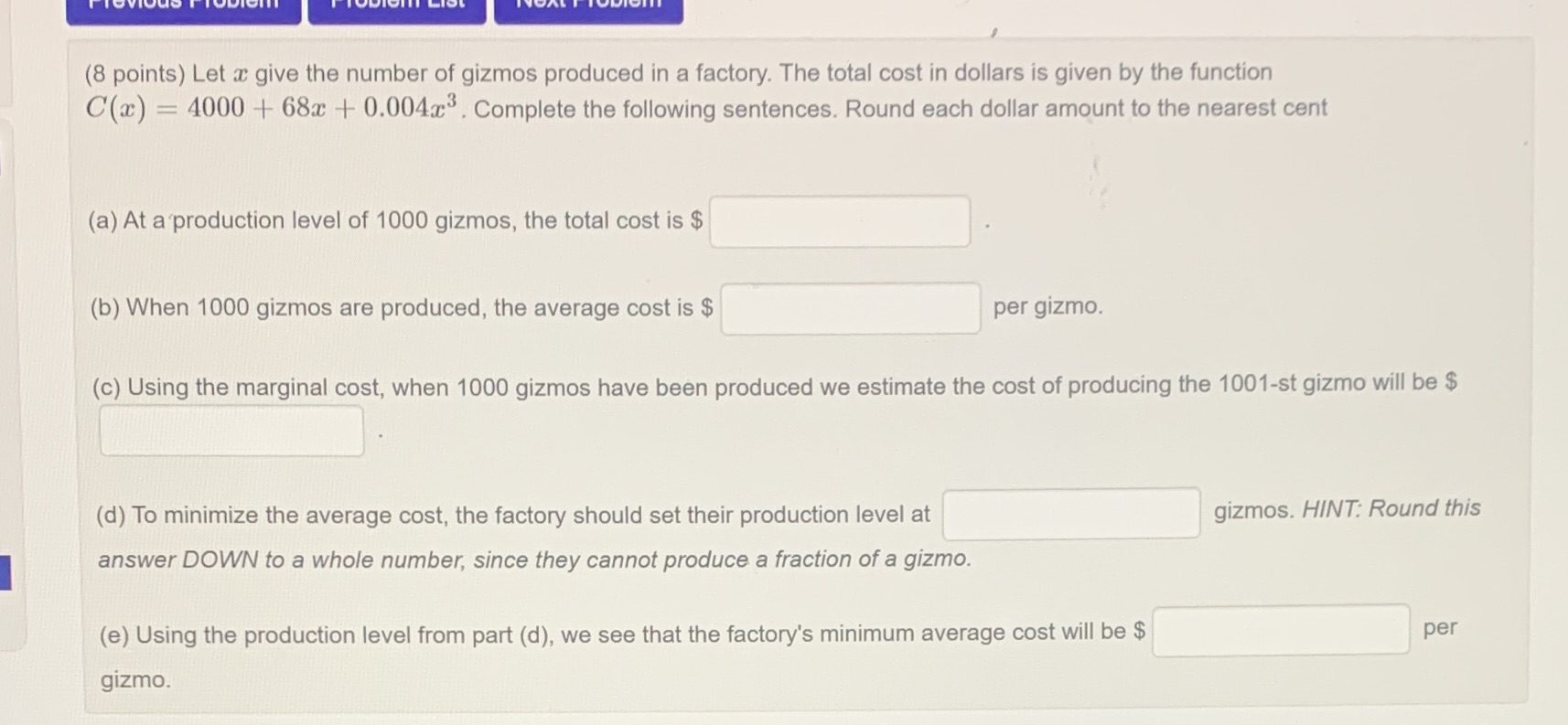Click the part (e) per gizmo label
This screenshot has width=1568, height=725.
[1442, 628]
